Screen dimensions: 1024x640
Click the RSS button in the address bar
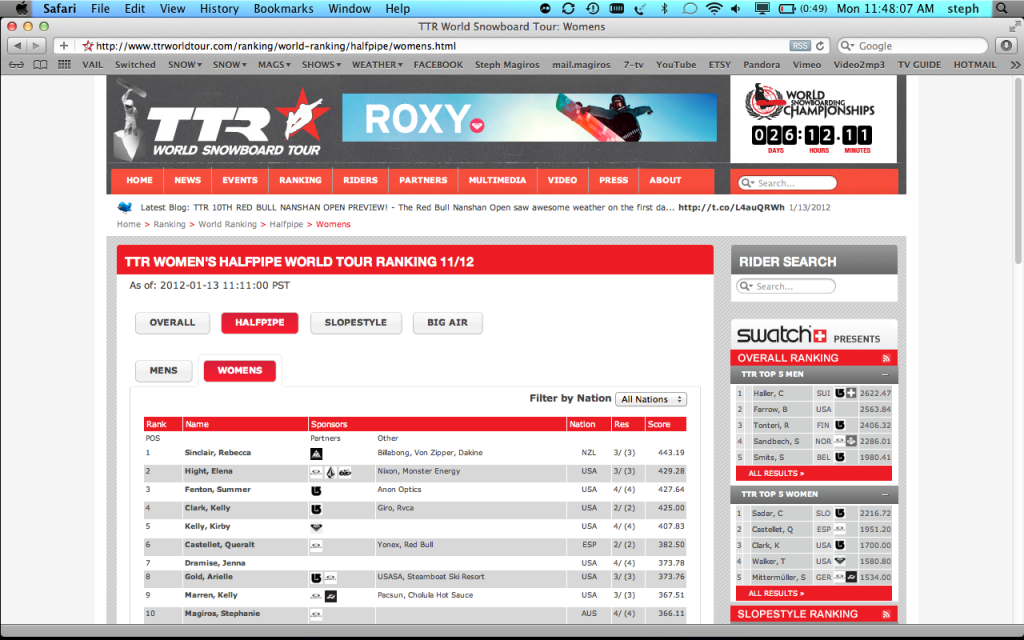(800, 46)
